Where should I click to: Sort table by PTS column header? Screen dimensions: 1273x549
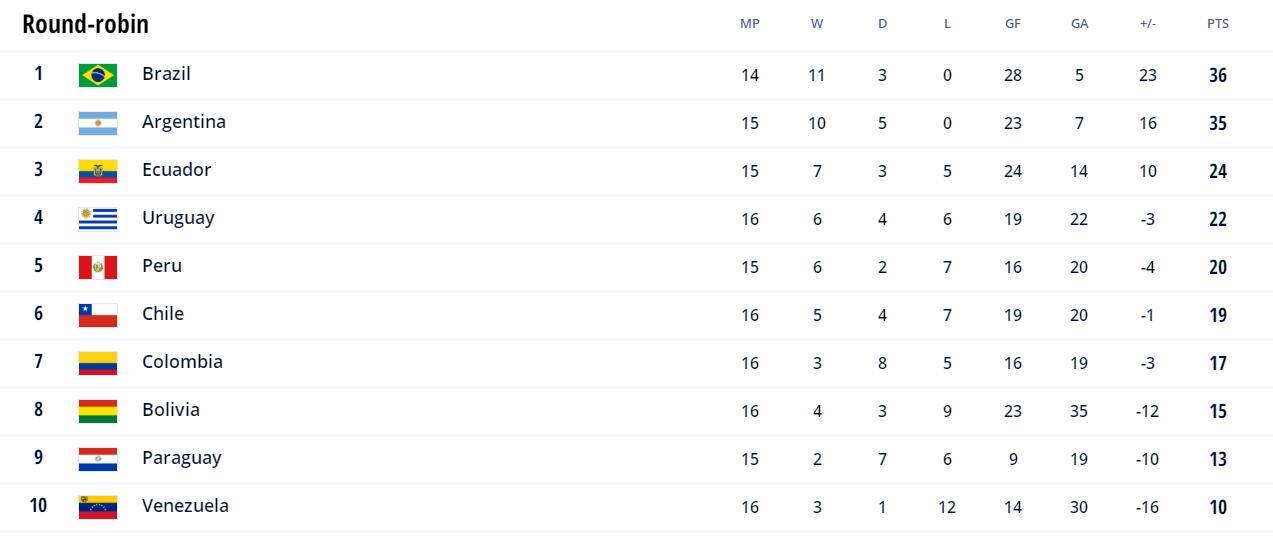click(x=1217, y=24)
